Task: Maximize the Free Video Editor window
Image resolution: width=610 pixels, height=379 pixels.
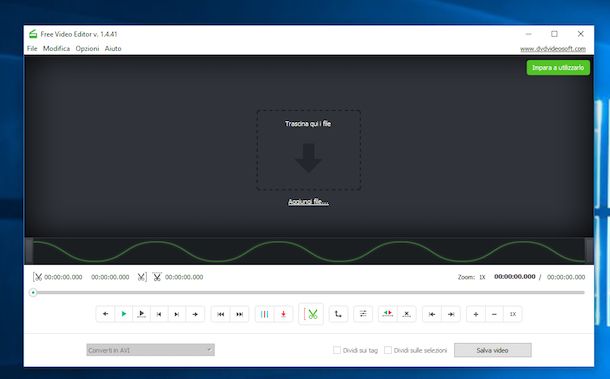Action: 554,34
